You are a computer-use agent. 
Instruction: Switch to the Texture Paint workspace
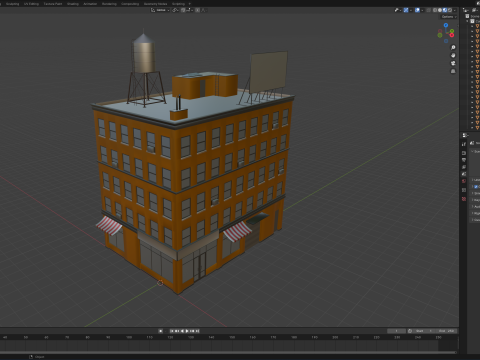coord(53,4)
